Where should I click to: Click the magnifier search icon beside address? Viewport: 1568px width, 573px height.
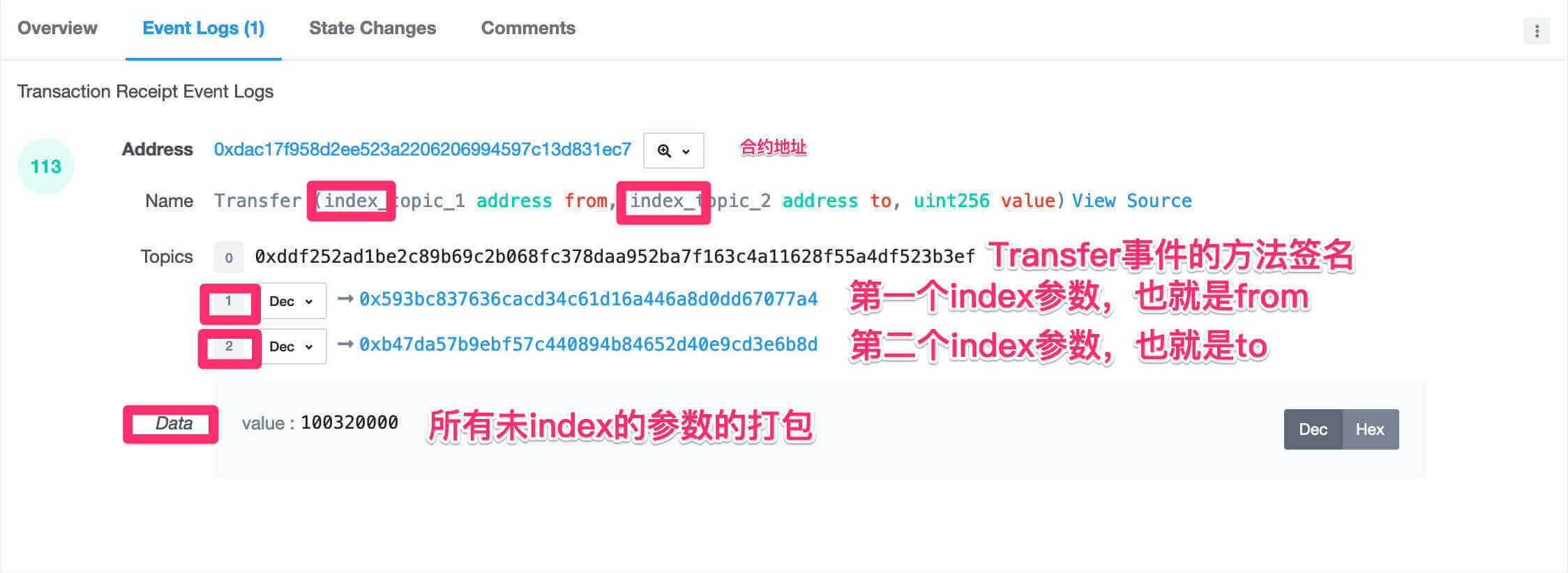[664, 151]
